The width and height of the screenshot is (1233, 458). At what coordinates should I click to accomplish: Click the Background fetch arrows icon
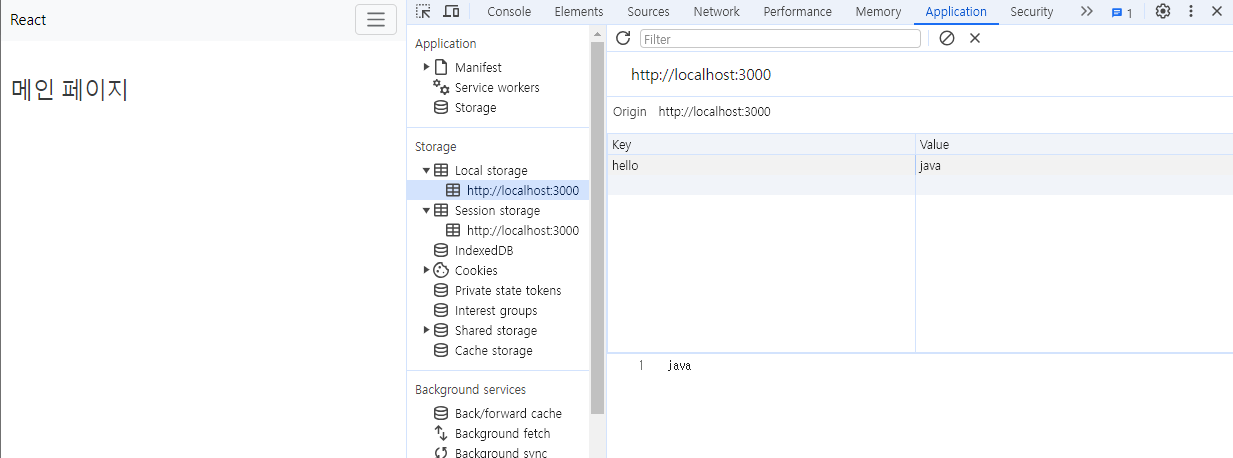tap(441, 434)
